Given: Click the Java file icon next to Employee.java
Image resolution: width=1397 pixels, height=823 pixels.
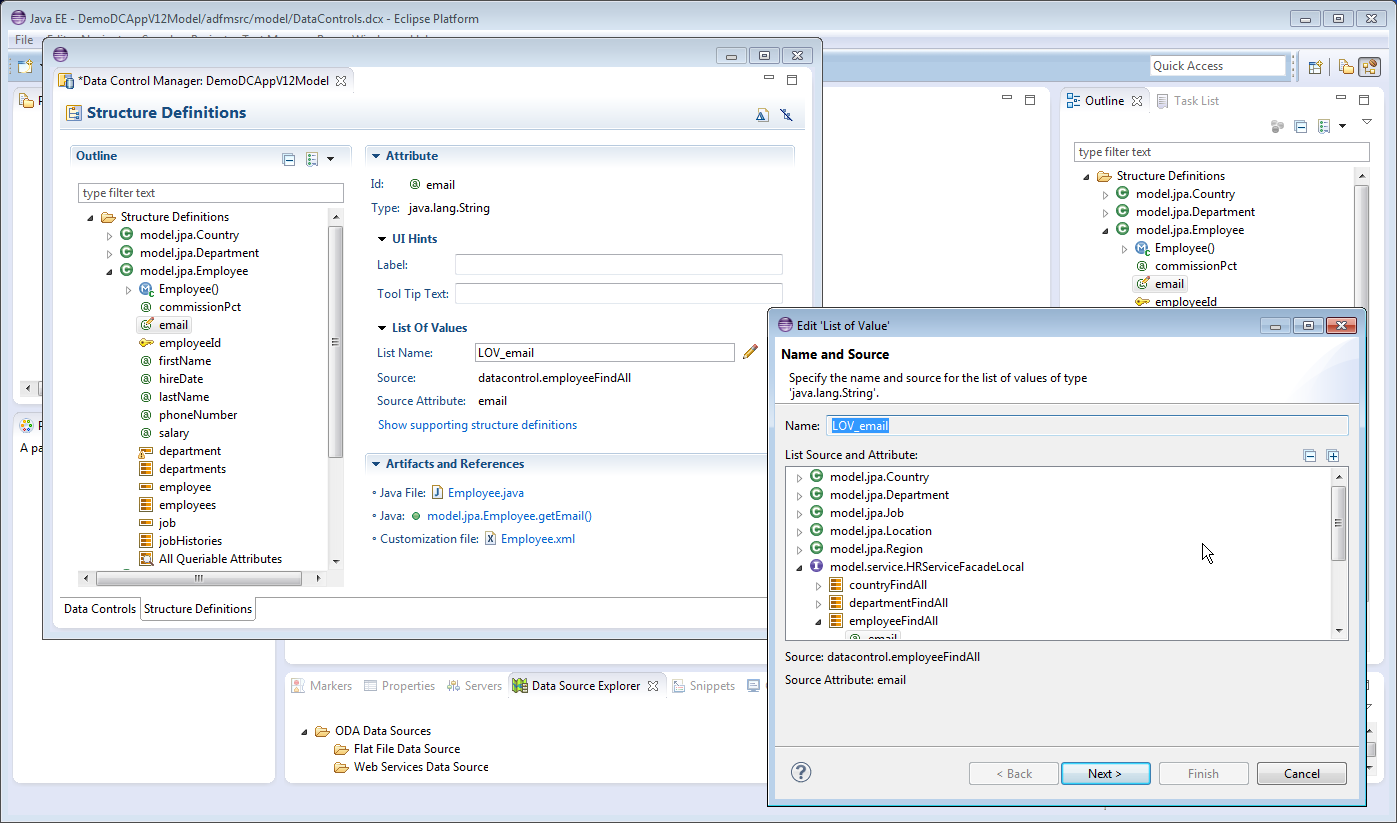Looking at the screenshot, I should click(437, 493).
